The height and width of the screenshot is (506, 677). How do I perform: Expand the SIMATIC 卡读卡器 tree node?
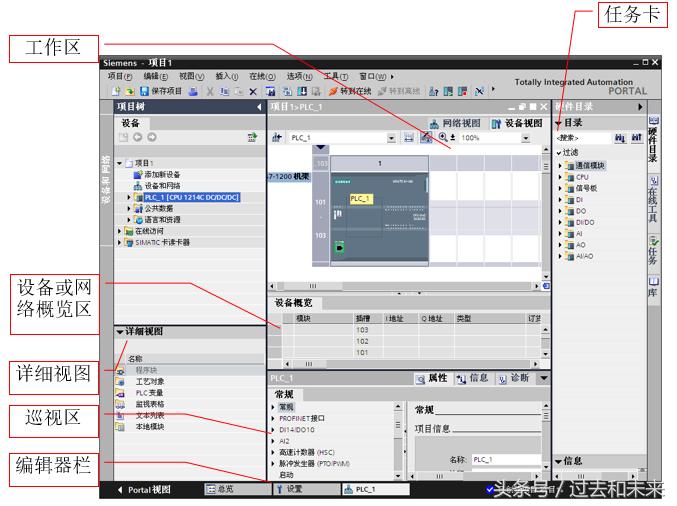pyautogui.click(x=120, y=243)
